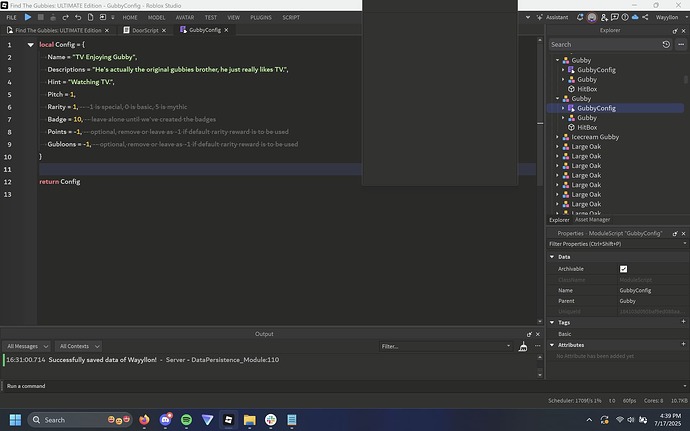The image size is (690, 431).
Task: Open the Windows Start menu
Action: click(x=15, y=420)
